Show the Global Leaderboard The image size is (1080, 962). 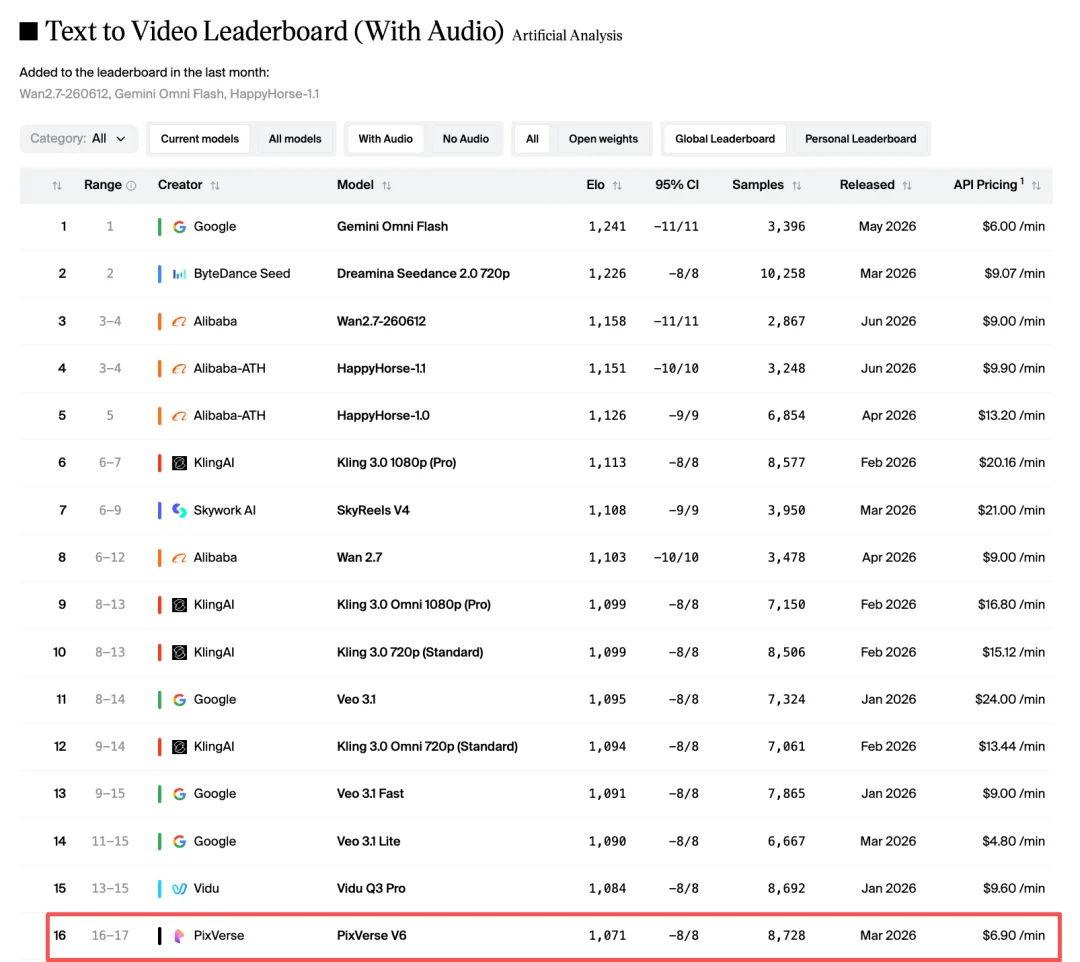coord(725,139)
